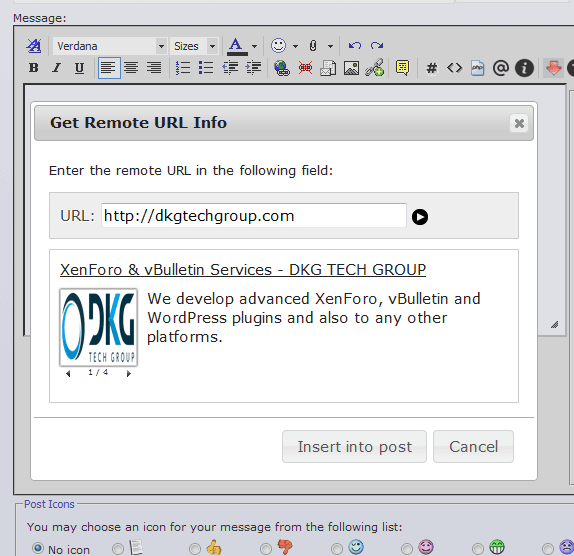This screenshot has width=574, height=556.
Task: Select the pink blushing smiley icon radio
Action: (407, 549)
